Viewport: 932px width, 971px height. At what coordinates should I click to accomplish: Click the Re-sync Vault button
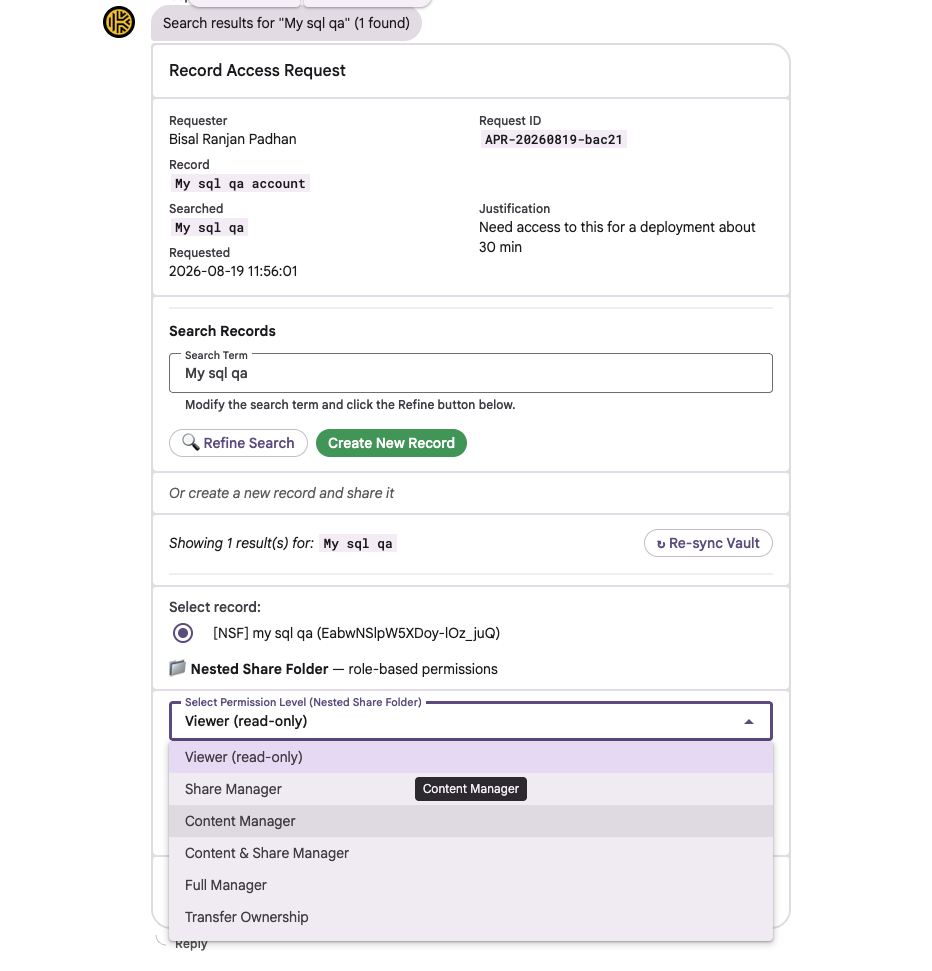[x=708, y=543]
